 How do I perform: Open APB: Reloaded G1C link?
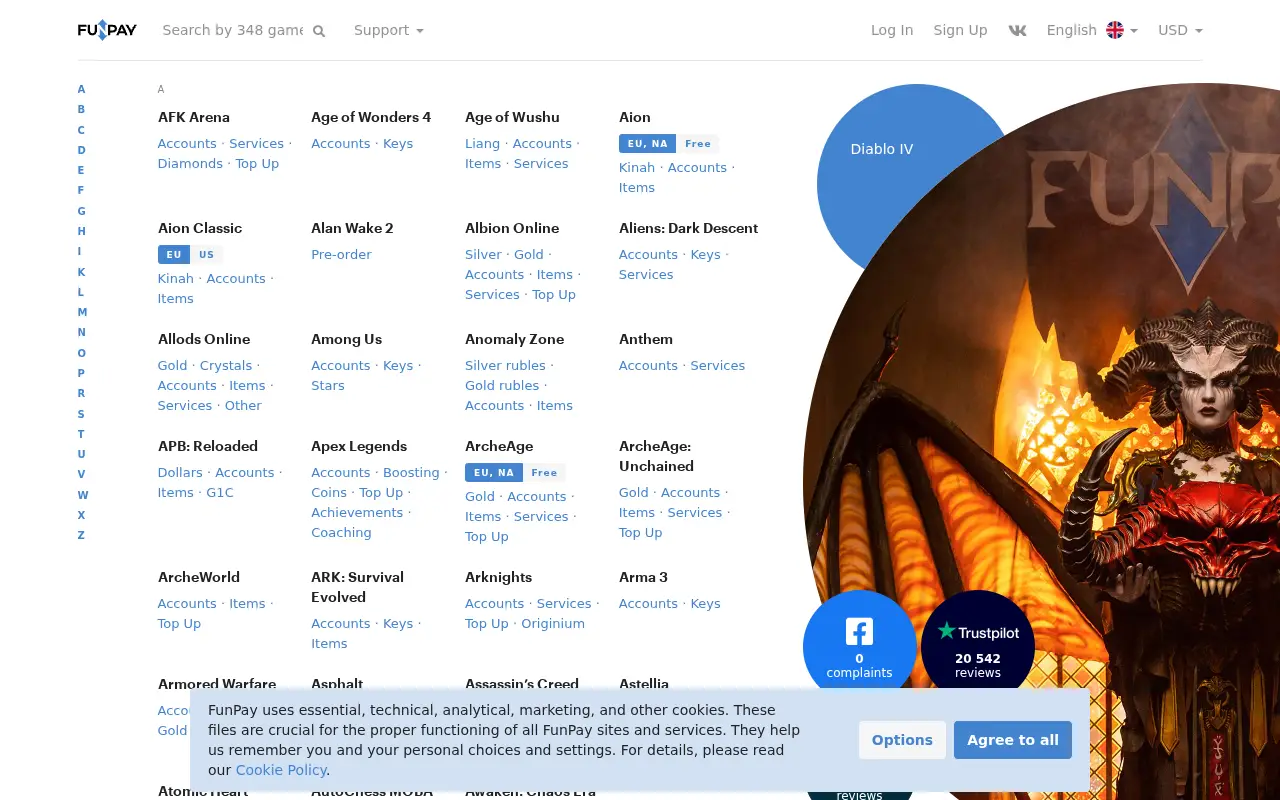pyautogui.click(x=220, y=493)
